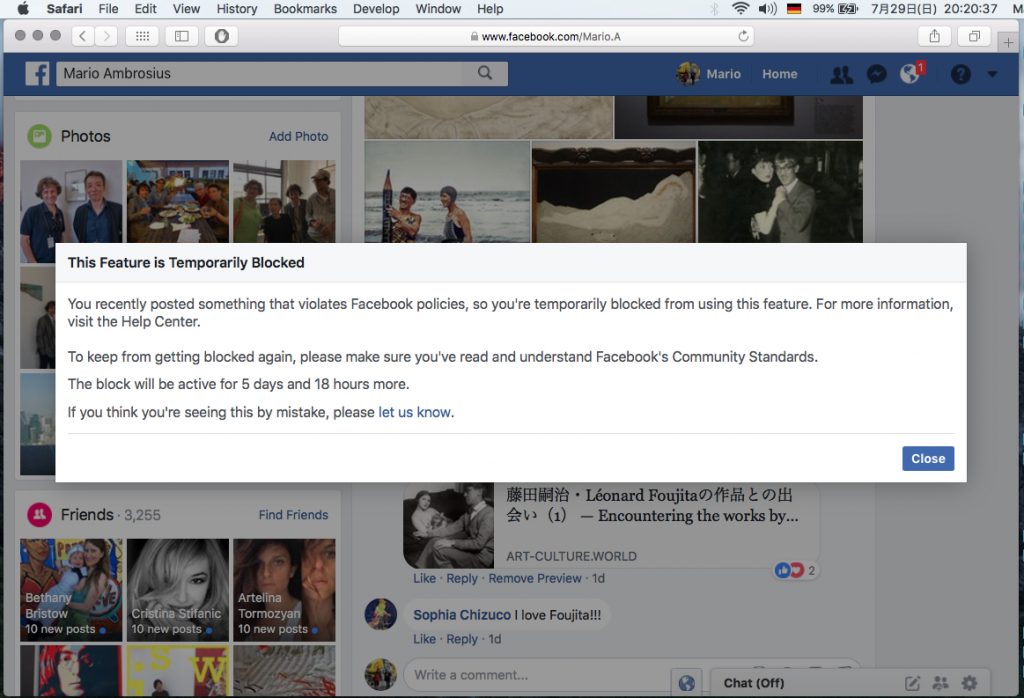Open chat settings gear icon
The height and width of the screenshot is (698, 1024).
969,683
